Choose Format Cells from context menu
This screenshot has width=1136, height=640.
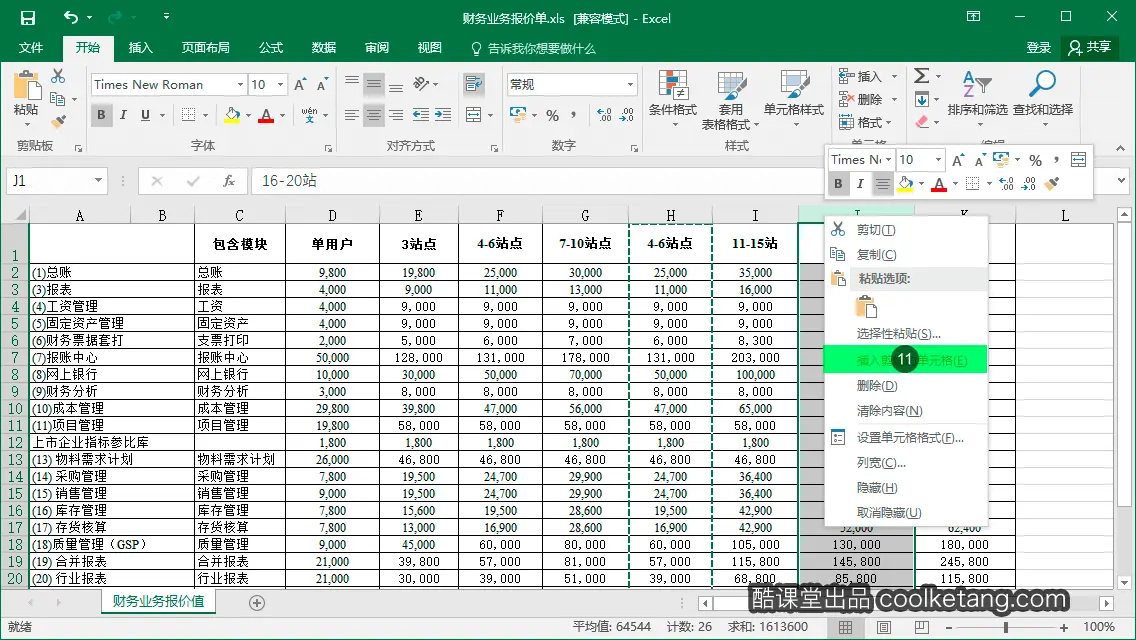(x=906, y=438)
